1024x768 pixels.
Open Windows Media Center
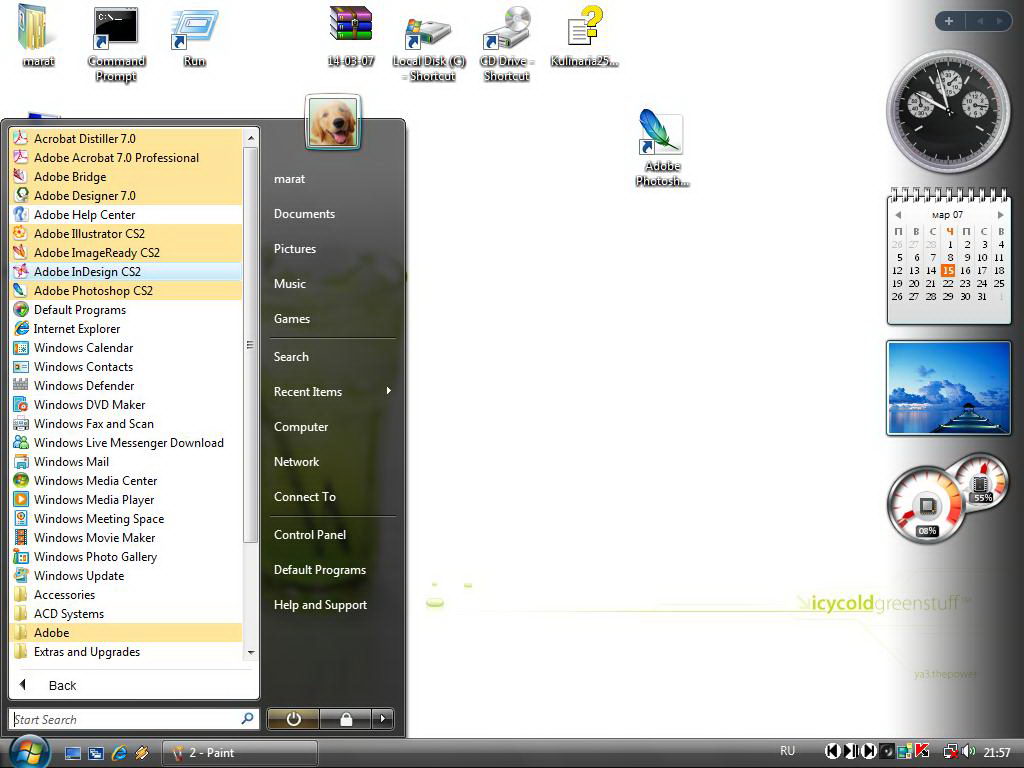(x=127, y=480)
